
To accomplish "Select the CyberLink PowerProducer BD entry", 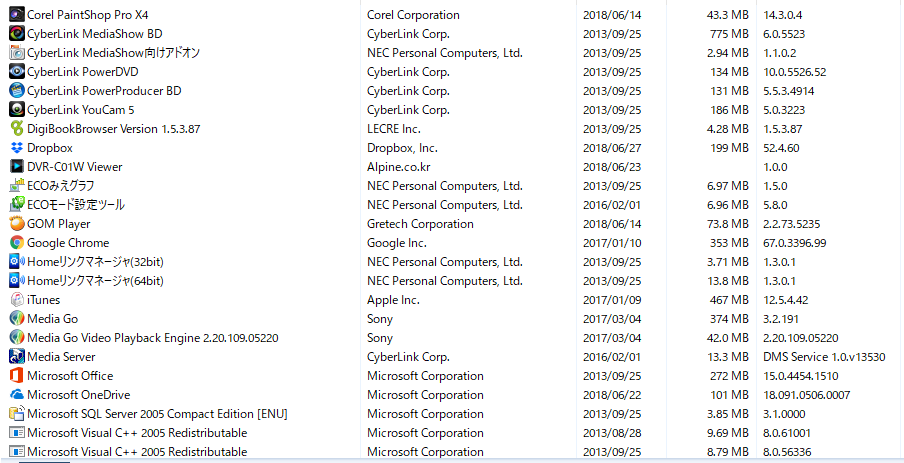I will [x=104, y=91].
